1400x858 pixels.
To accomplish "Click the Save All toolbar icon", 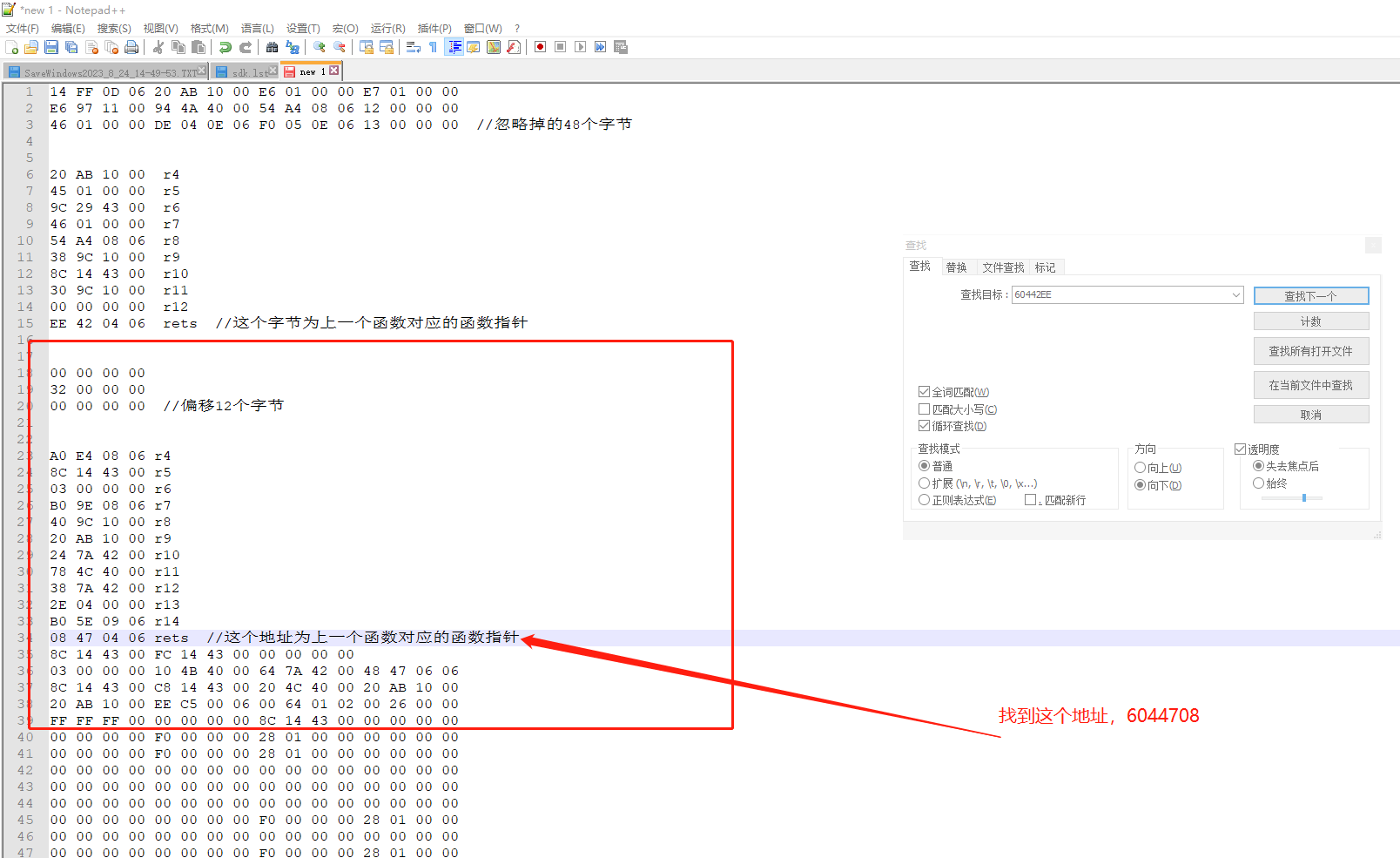I will click(x=71, y=47).
